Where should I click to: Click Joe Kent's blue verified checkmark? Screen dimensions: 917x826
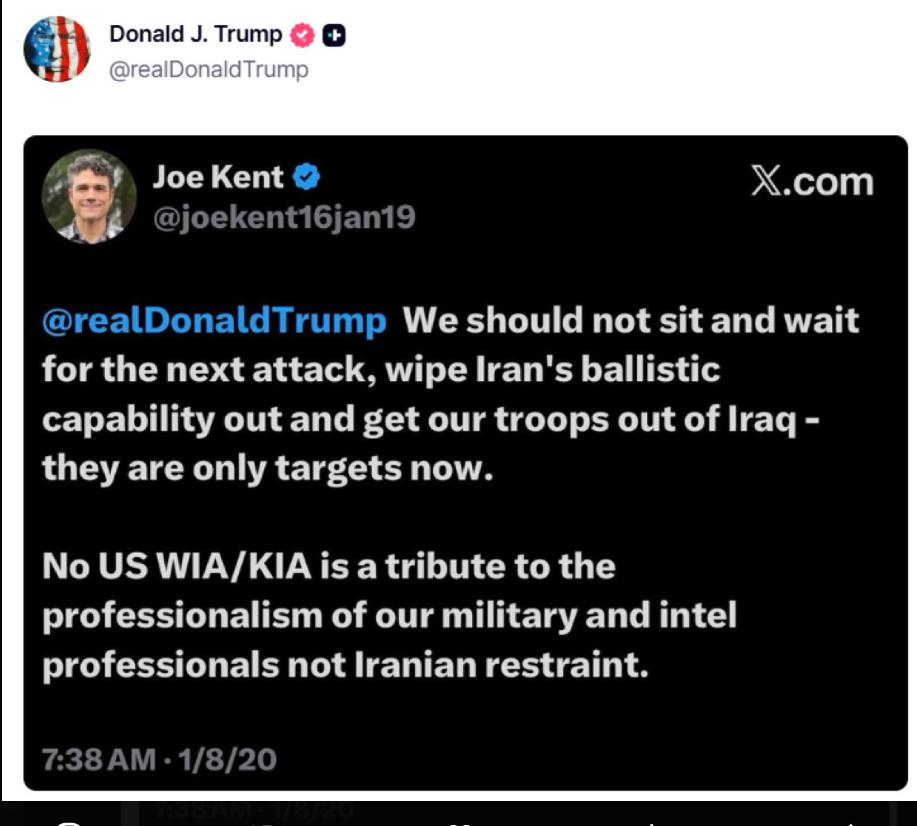coord(306,178)
